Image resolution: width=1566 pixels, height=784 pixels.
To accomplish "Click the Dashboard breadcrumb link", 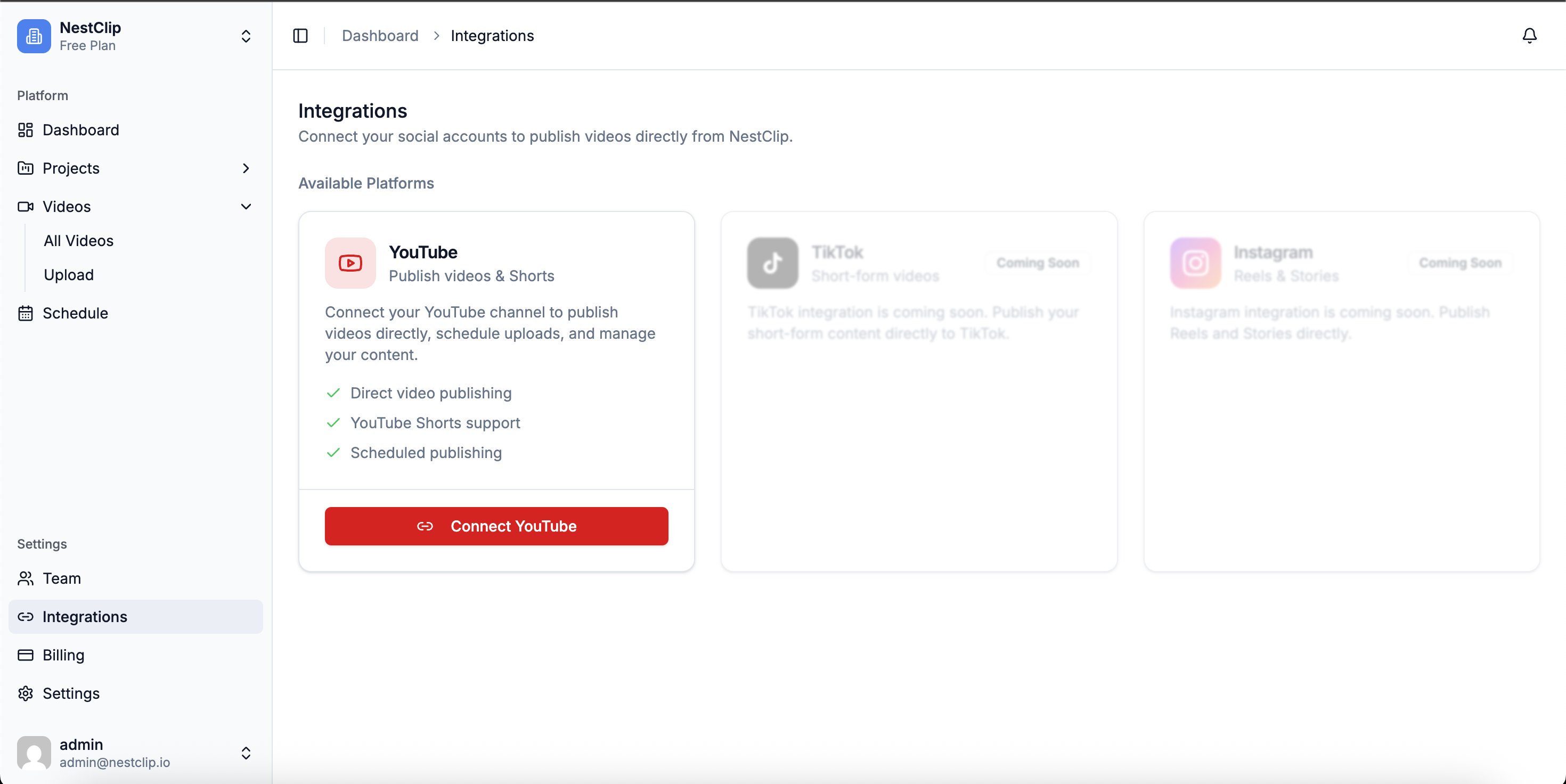I will click(380, 36).
